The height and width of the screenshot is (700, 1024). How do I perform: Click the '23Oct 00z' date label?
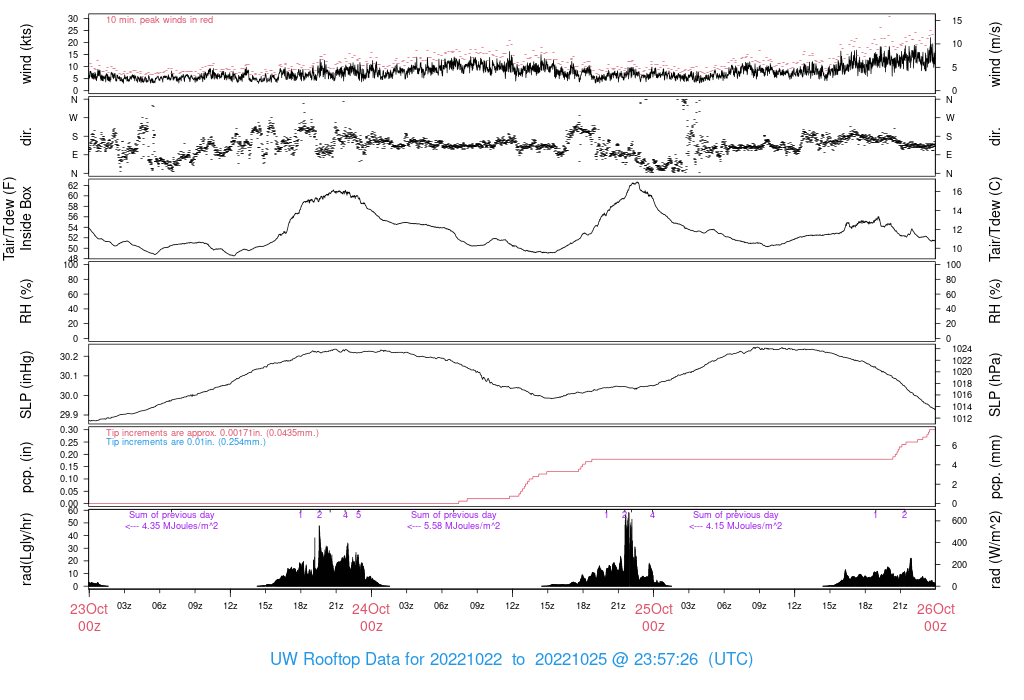(x=89, y=617)
